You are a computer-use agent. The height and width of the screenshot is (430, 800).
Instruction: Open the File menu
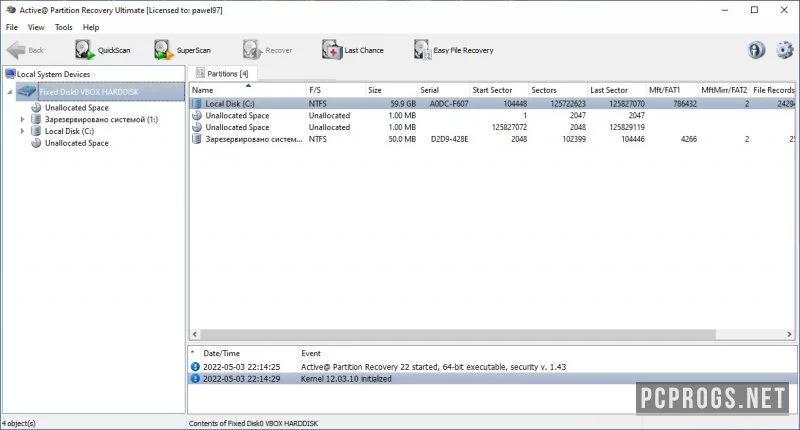tap(12, 27)
